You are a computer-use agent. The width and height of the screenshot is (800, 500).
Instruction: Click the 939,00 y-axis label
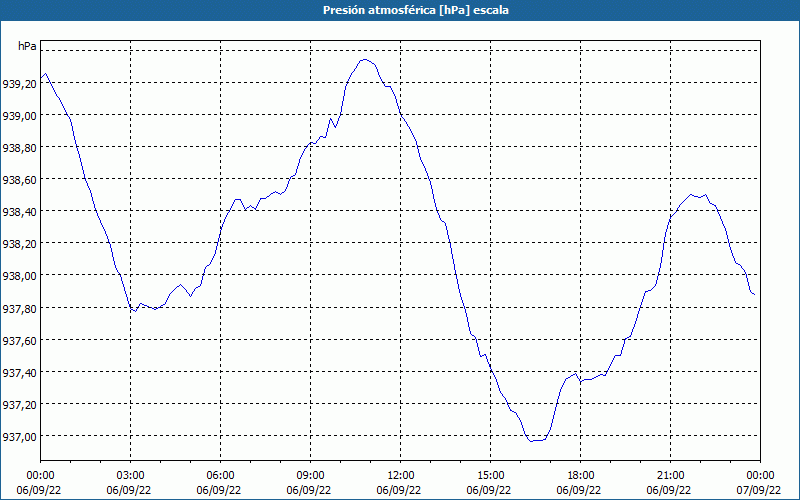(20, 116)
